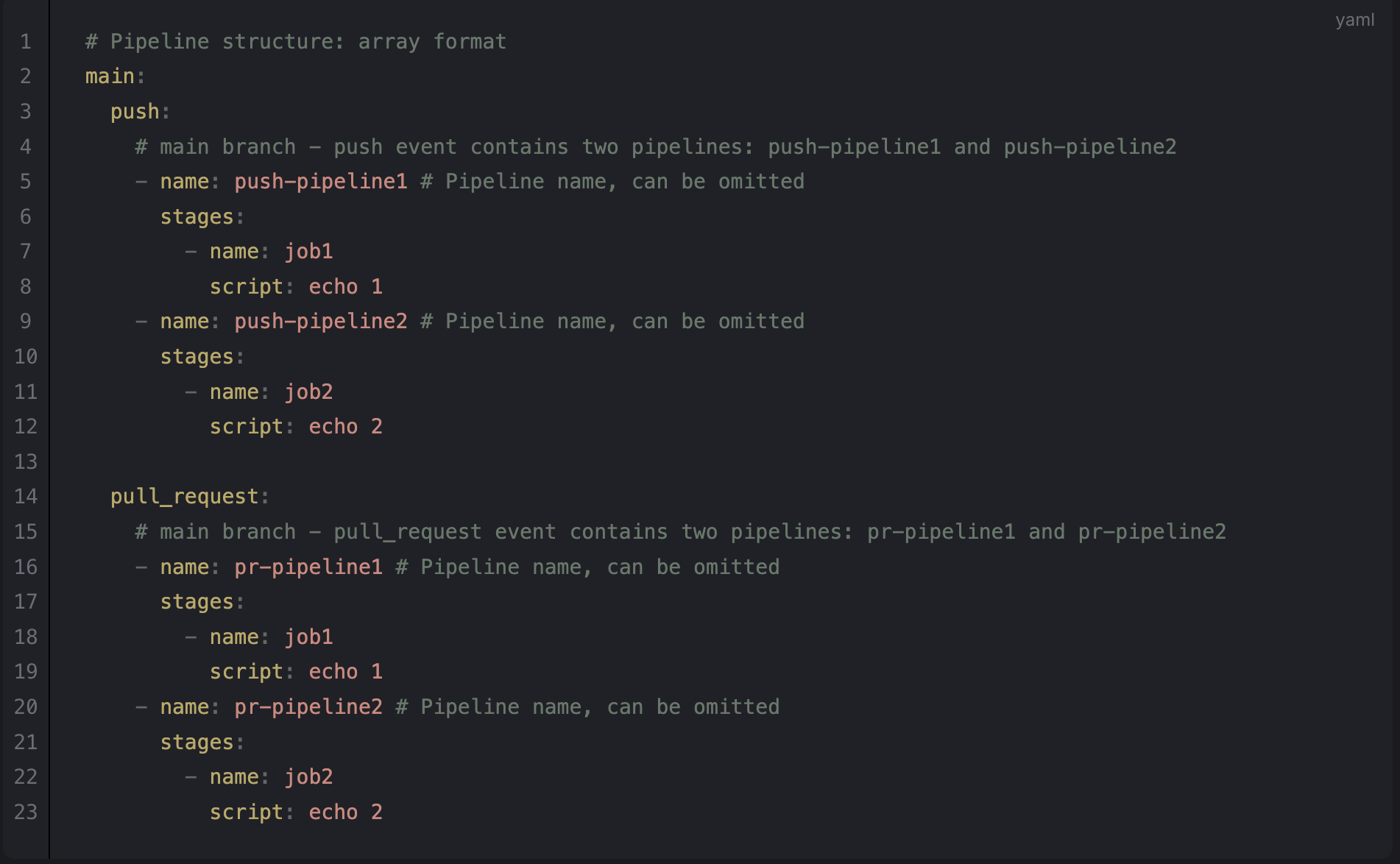Click "job1" on line 7

[x=308, y=252]
